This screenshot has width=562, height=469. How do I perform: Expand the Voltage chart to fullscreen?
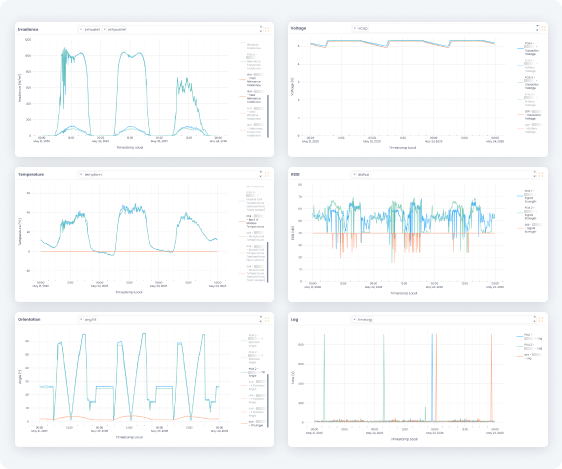pyautogui.click(x=544, y=28)
